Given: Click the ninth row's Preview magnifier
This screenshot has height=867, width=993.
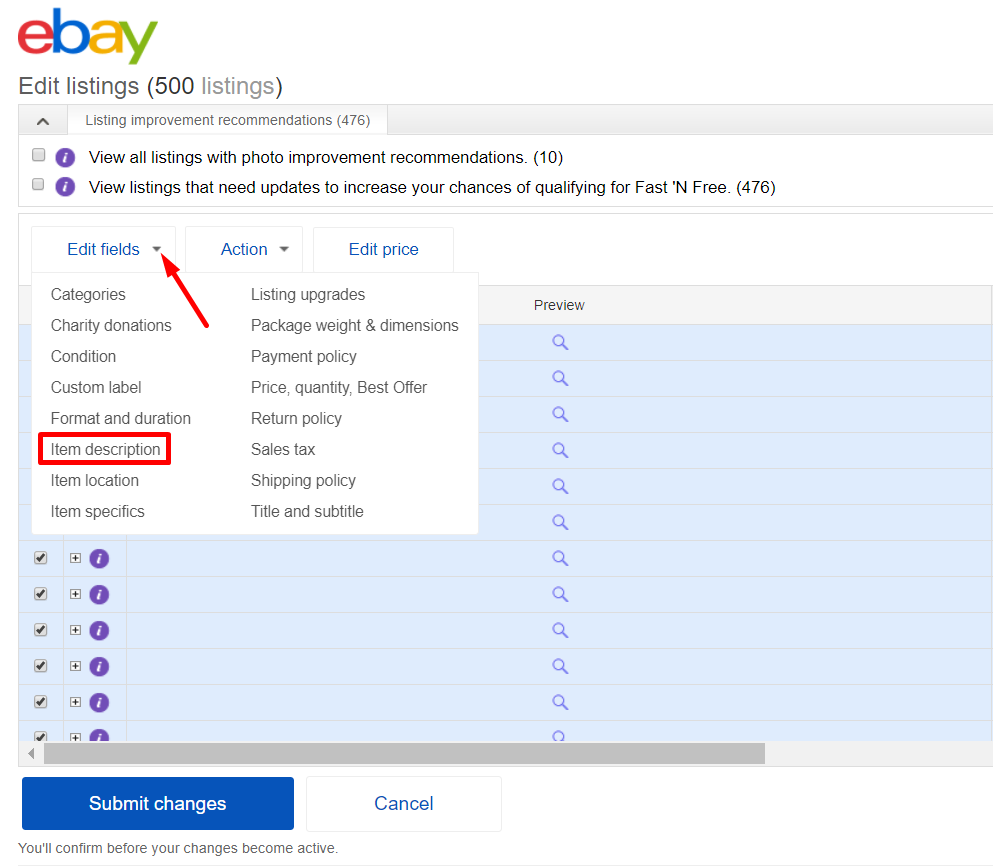Looking at the screenshot, I should [560, 631].
